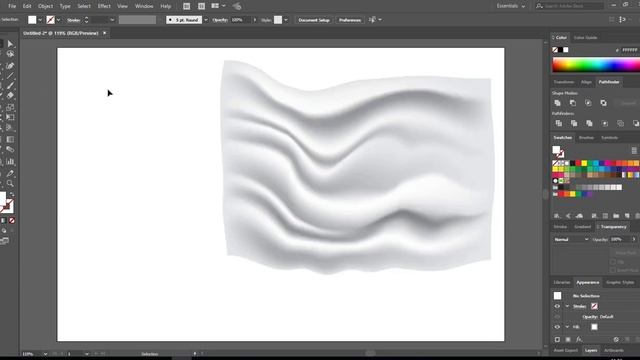Click Minus Front shape mode icon
Viewport: 640px width, 360px height.
pos(573,103)
